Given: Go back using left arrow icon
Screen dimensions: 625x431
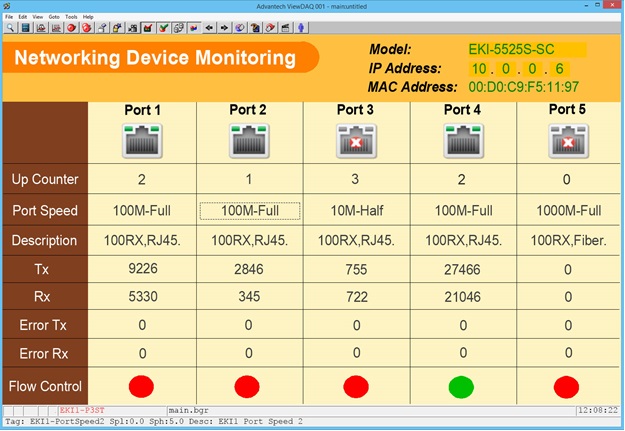Looking at the screenshot, I should pos(209,28).
